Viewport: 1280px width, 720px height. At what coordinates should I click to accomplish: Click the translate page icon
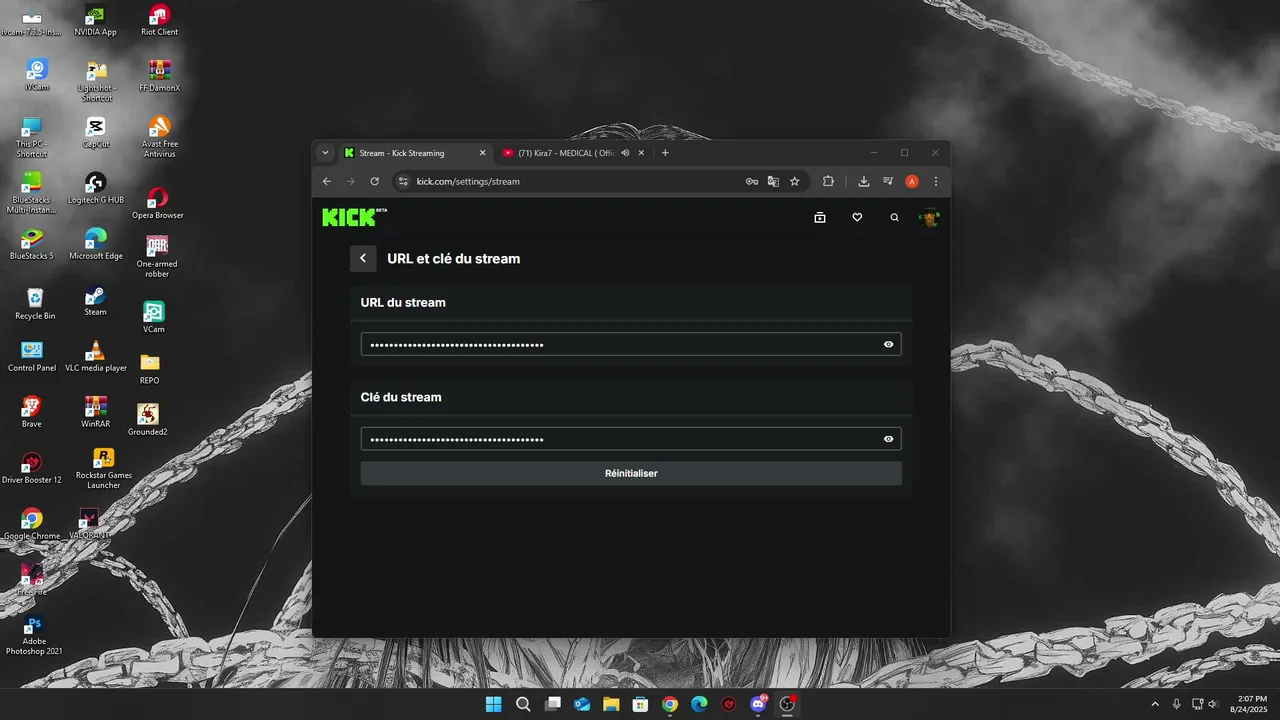tap(773, 181)
